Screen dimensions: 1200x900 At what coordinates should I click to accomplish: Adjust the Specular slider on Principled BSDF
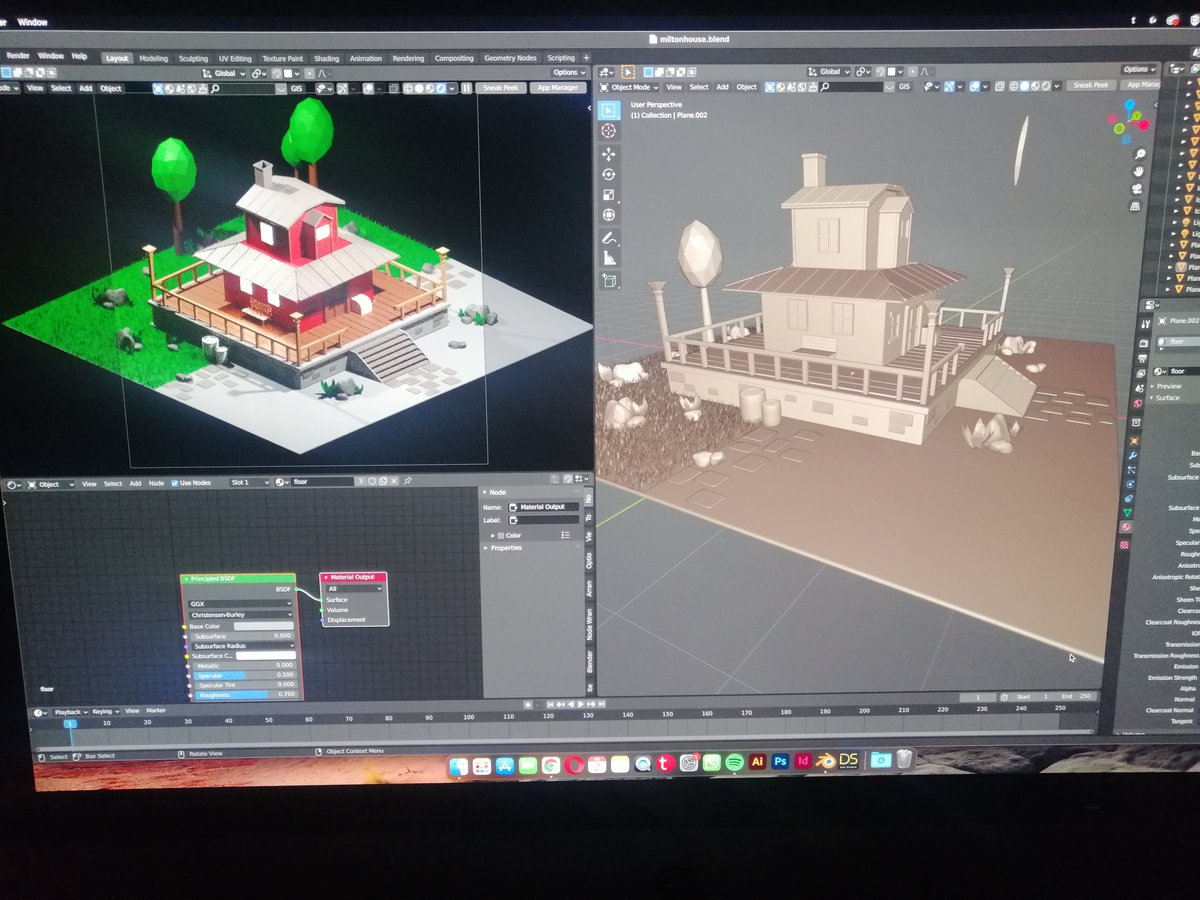tap(244, 675)
